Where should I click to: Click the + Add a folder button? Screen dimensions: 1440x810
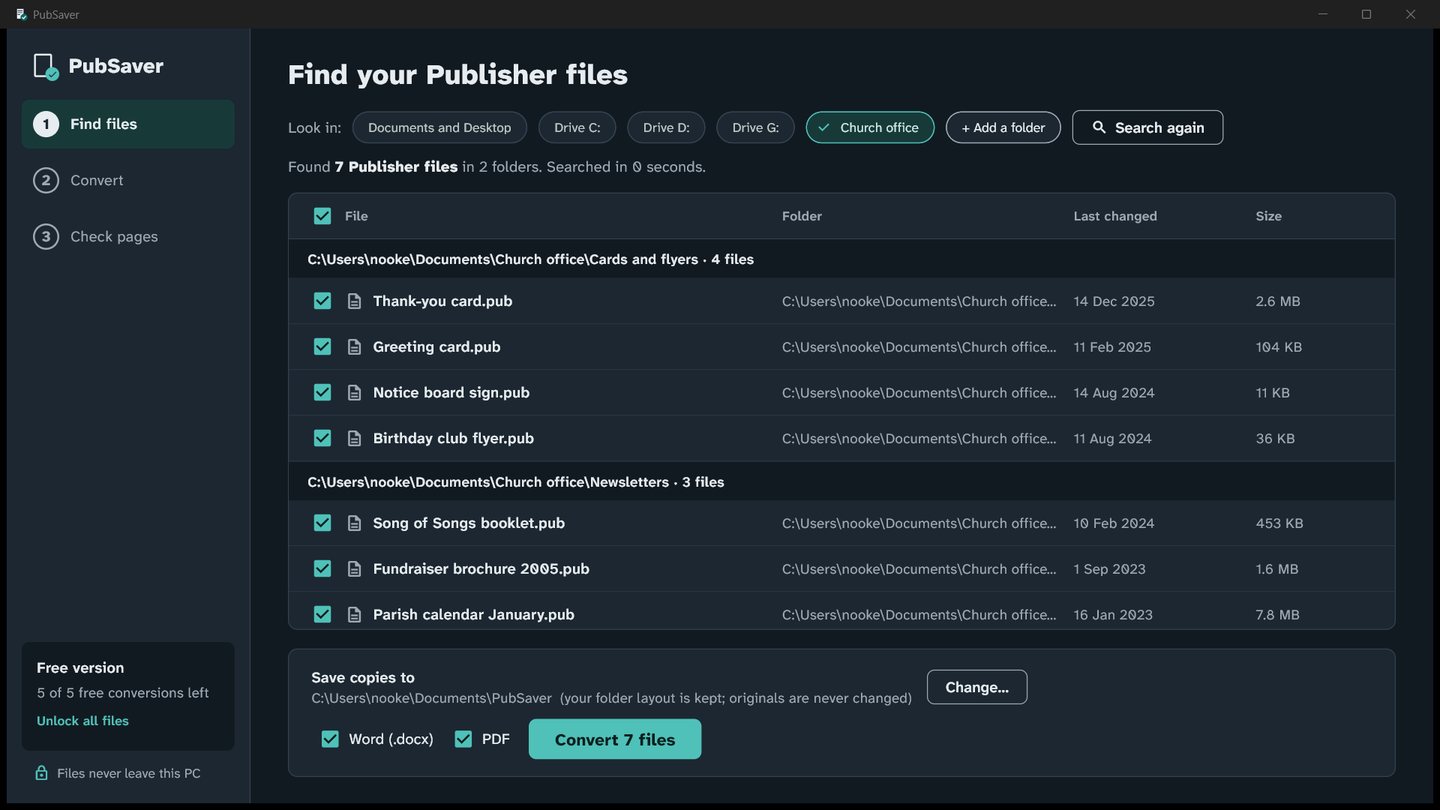[1003, 127]
